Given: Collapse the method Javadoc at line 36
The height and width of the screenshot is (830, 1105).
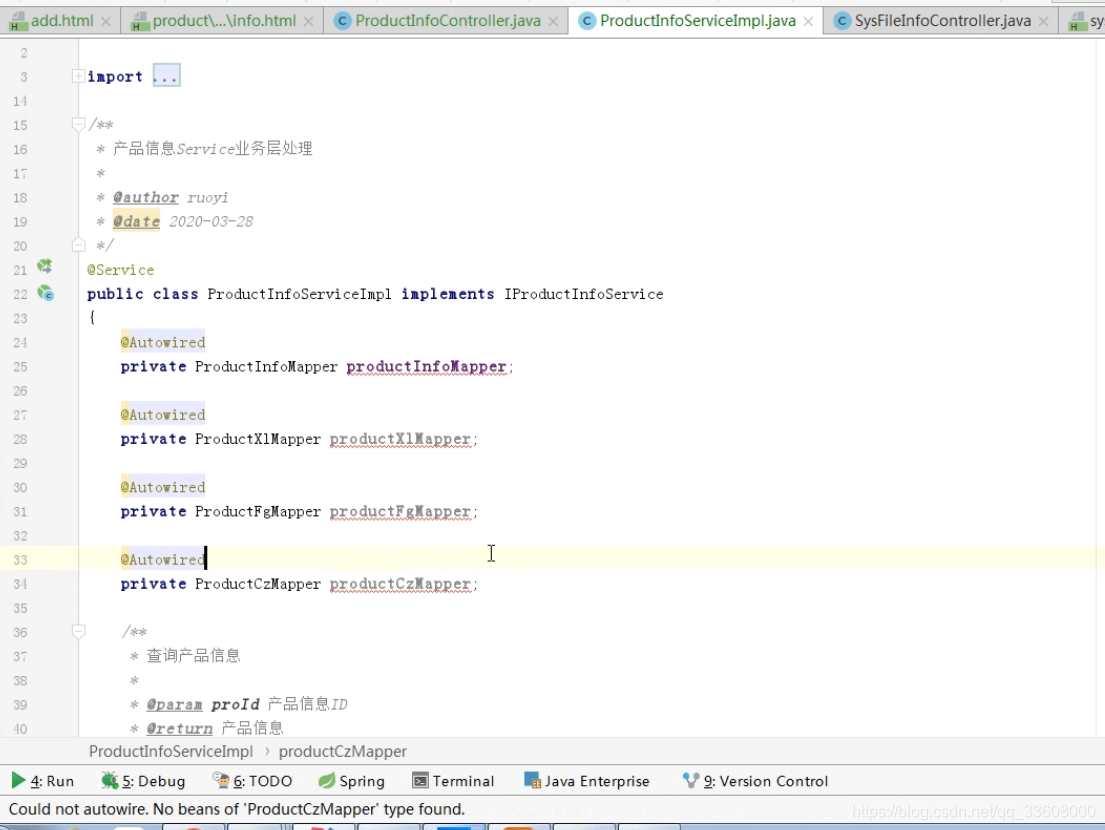Looking at the screenshot, I should (78, 631).
